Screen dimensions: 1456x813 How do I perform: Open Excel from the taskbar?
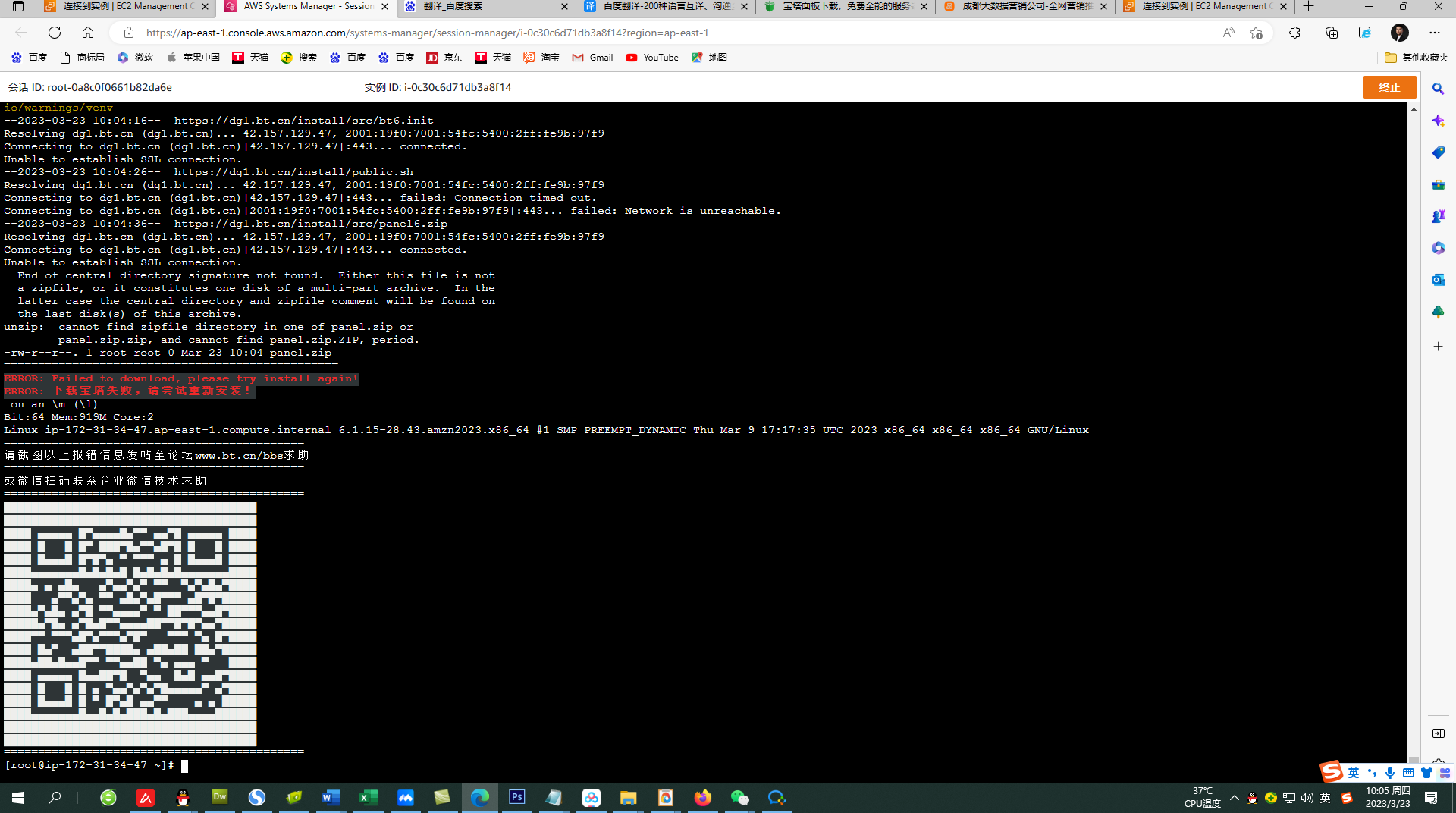click(x=369, y=798)
